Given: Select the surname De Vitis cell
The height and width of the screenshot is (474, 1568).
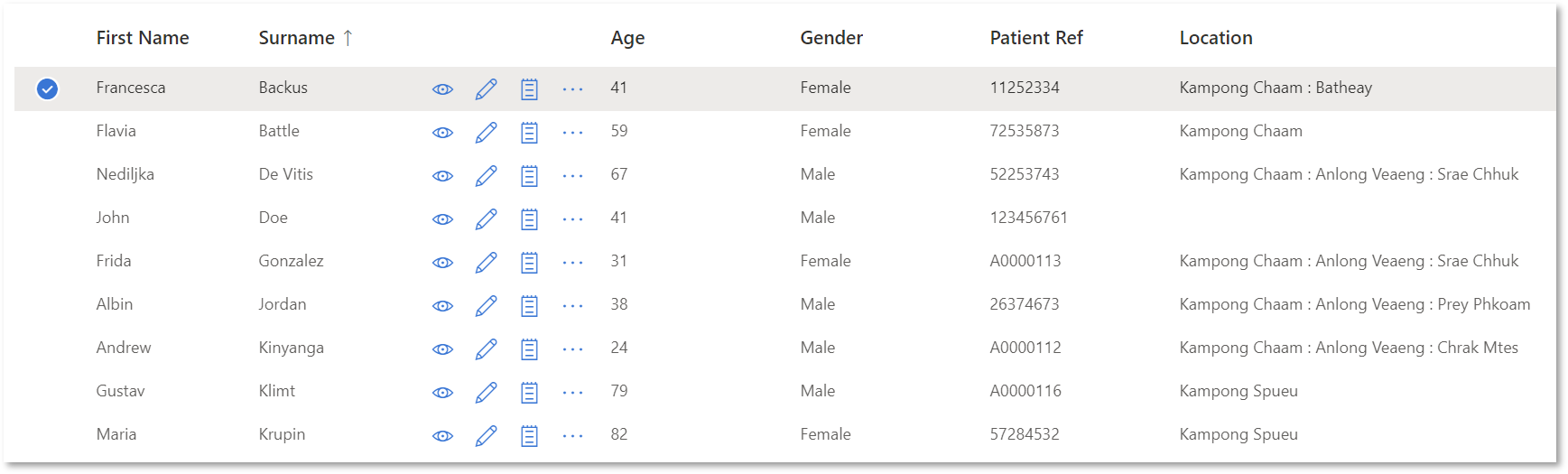Looking at the screenshot, I should [x=286, y=174].
